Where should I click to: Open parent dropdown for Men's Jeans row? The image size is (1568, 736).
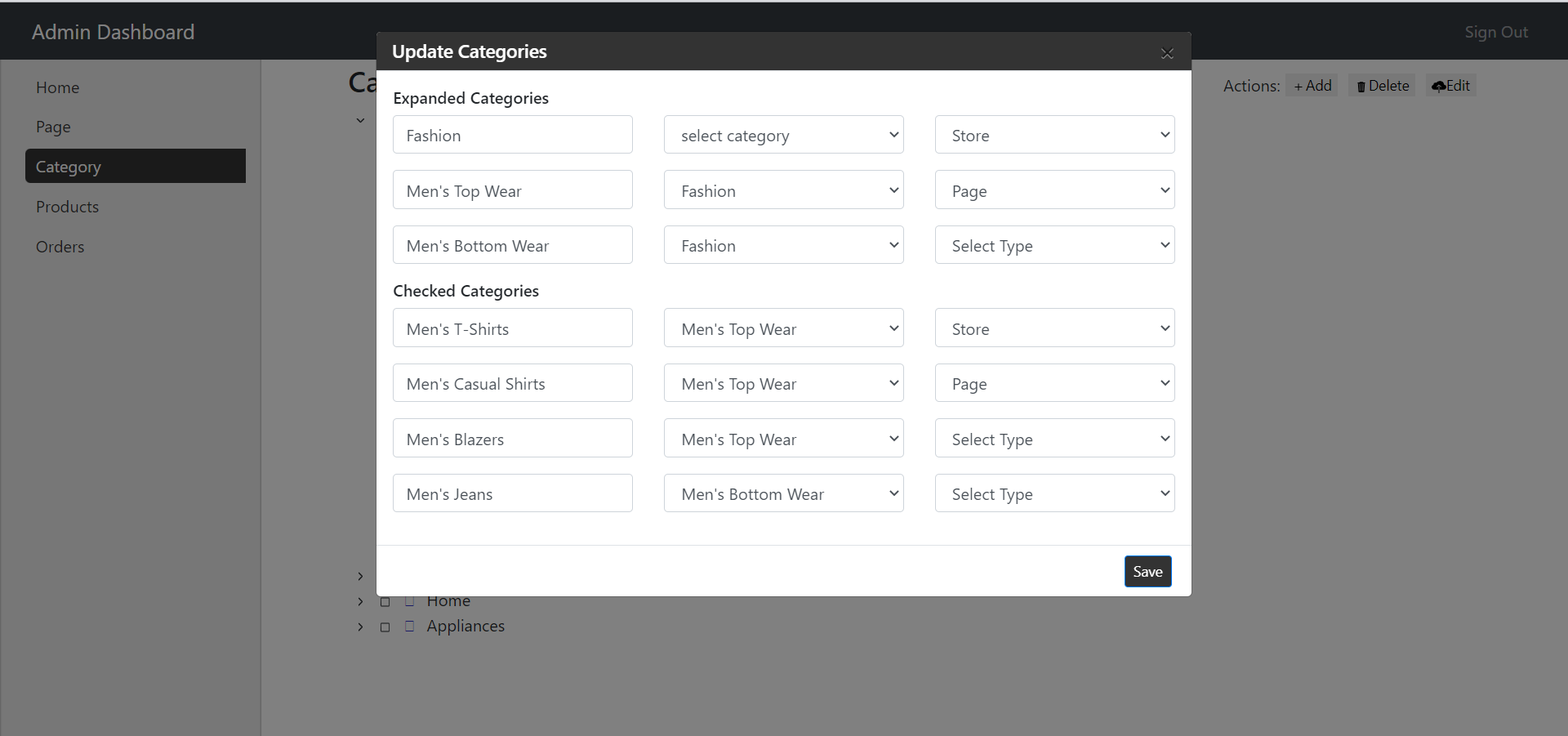point(783,493)
